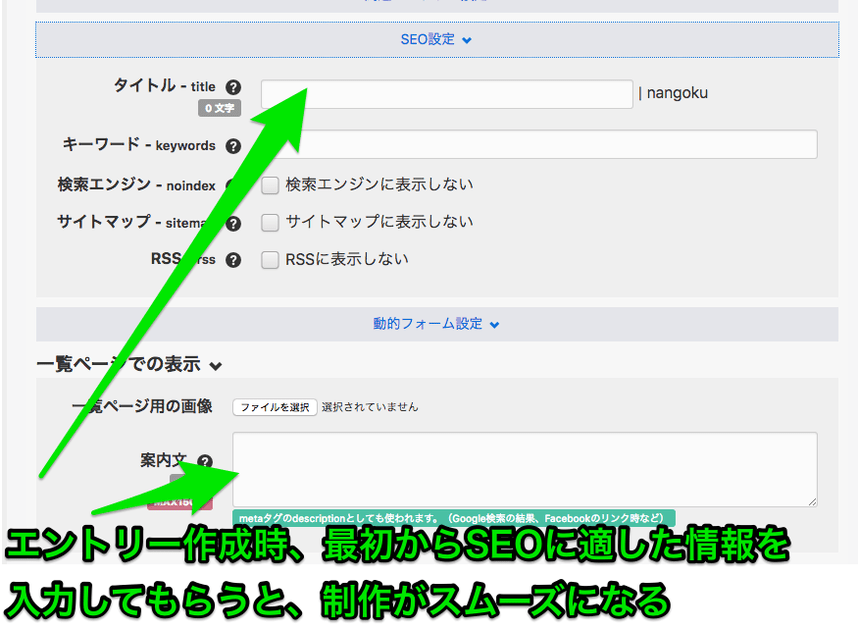
Task: Toggle the 一覧ページでの表示 section chevron
Action: 216,366
